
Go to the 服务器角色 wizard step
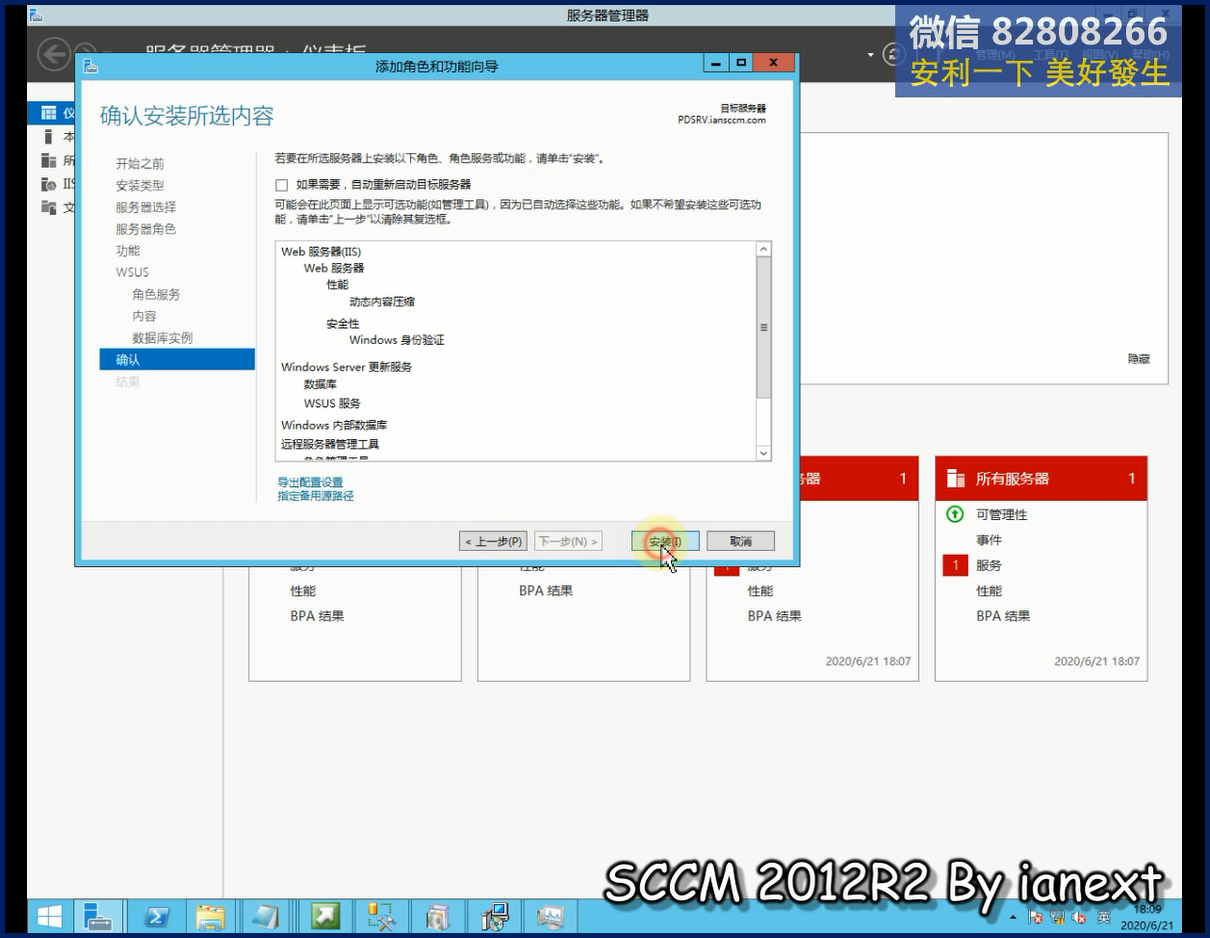(x=146, y=229)
